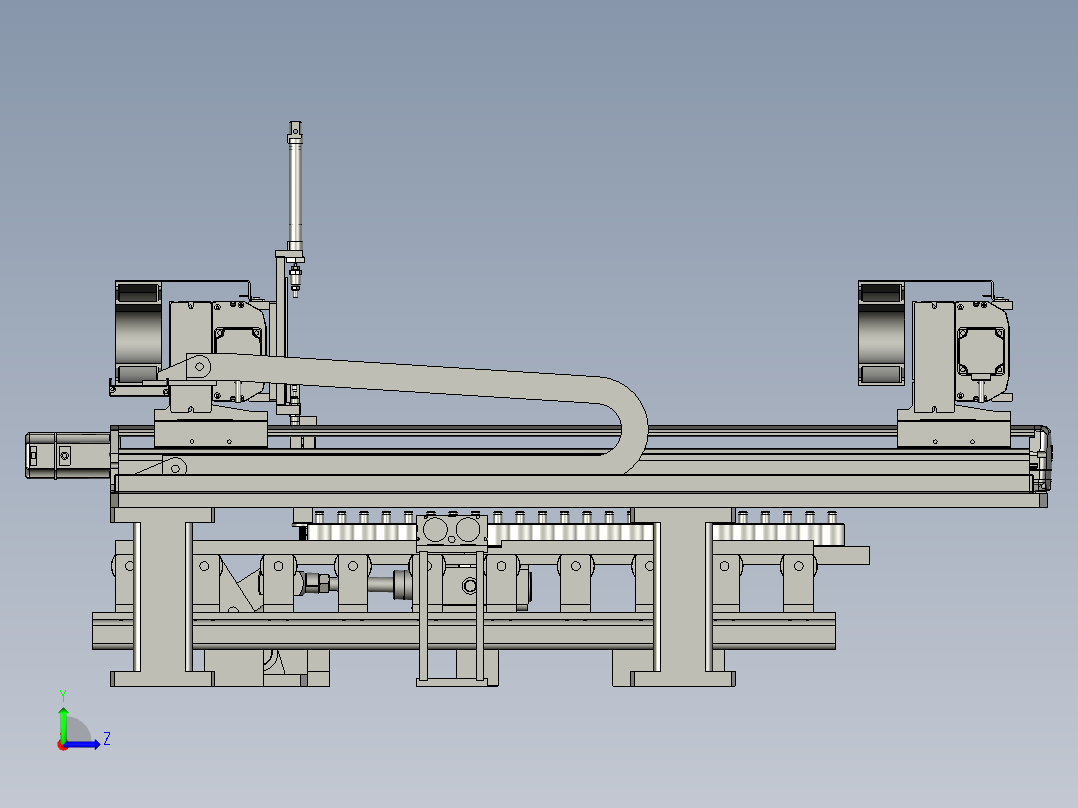Viewport: 1078px width, 808px height.
Task: Select the servo motor on the rail's left end
Action: [68, 455]
